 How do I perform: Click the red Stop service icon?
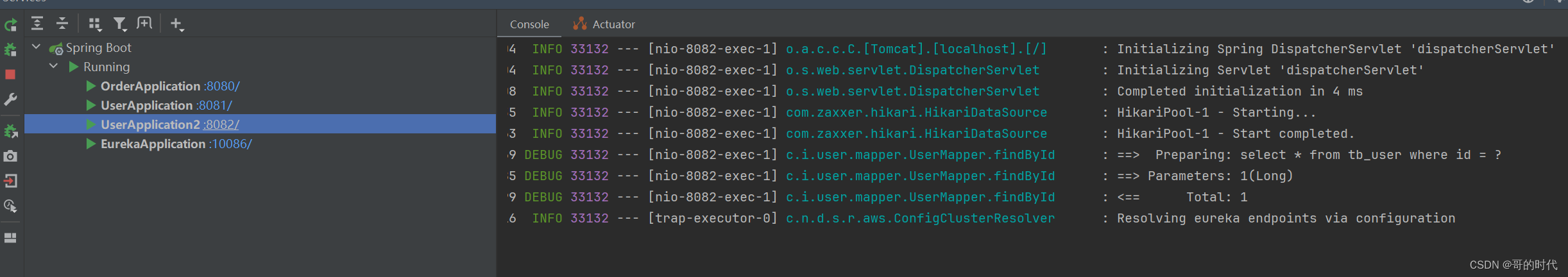(x=10, y=74)
